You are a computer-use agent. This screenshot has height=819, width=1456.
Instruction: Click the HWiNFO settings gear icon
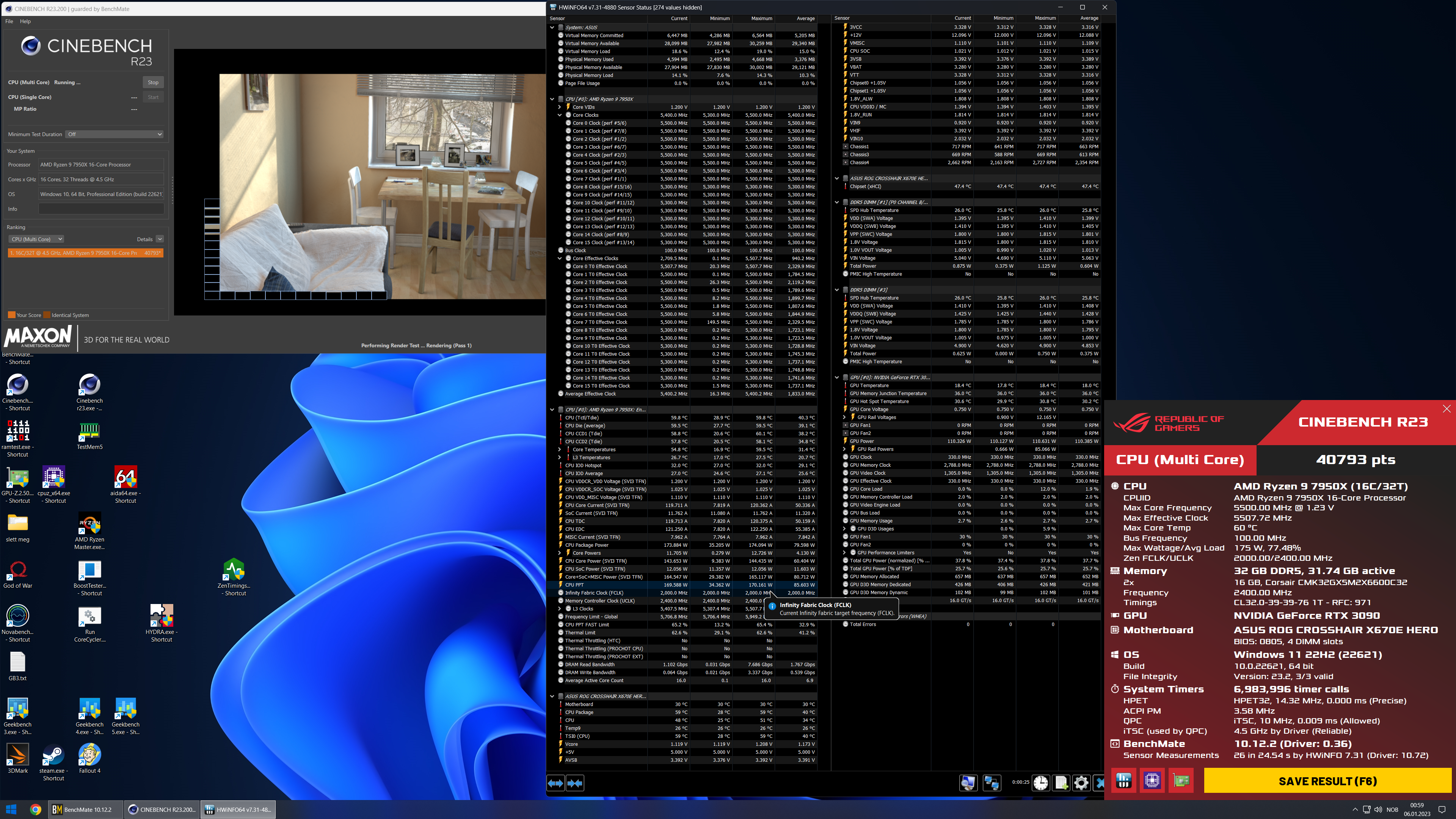1081,782
